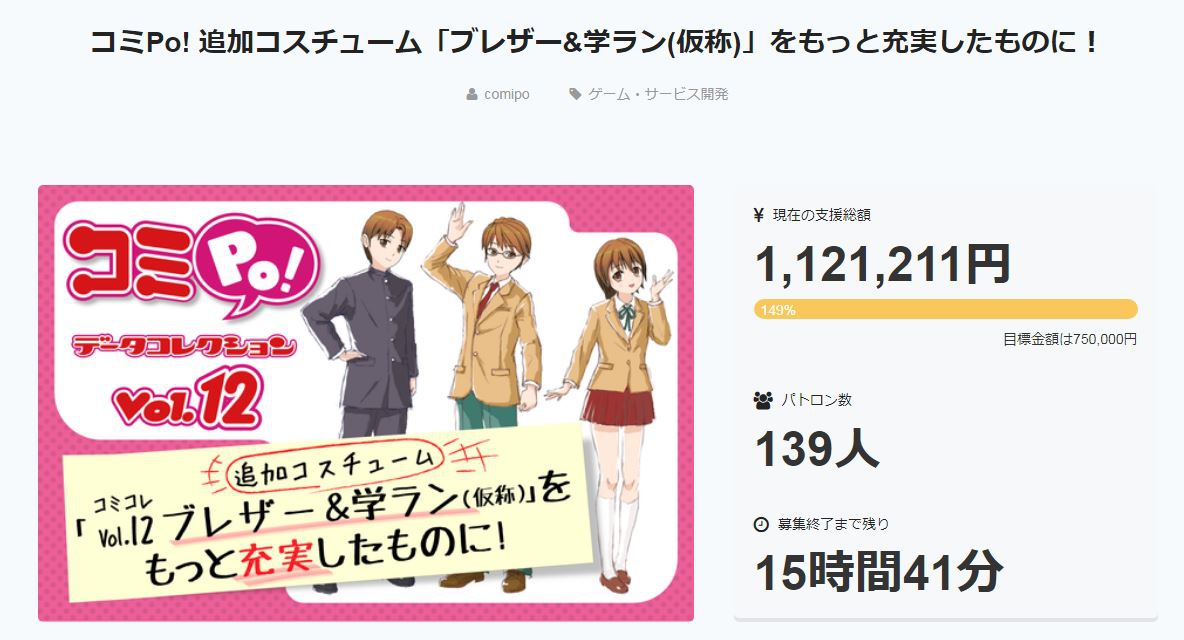Open the comipo author link

pyautogui.click(x=507, y=94)
